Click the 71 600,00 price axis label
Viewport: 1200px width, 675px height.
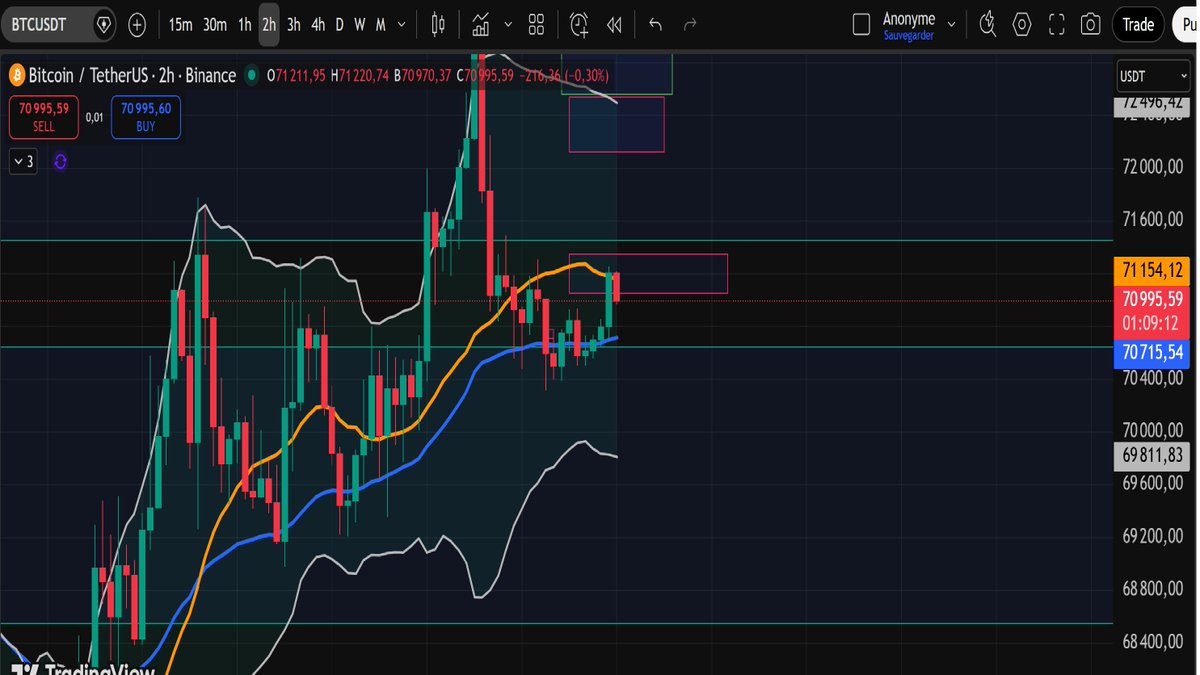1153,219
